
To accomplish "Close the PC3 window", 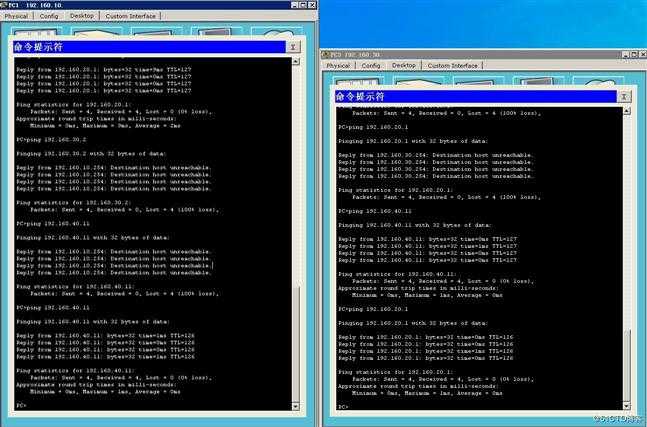I will coord(643,54).
